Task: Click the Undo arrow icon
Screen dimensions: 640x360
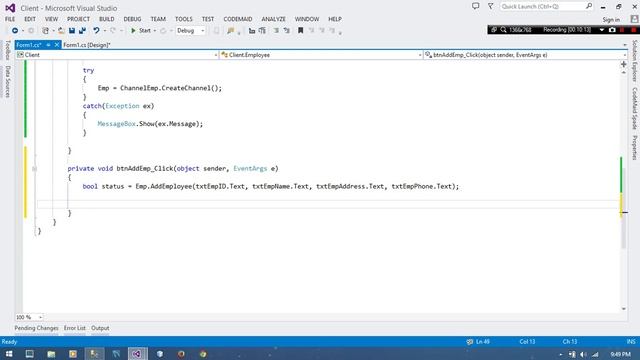Action: [x=96, y=31]
